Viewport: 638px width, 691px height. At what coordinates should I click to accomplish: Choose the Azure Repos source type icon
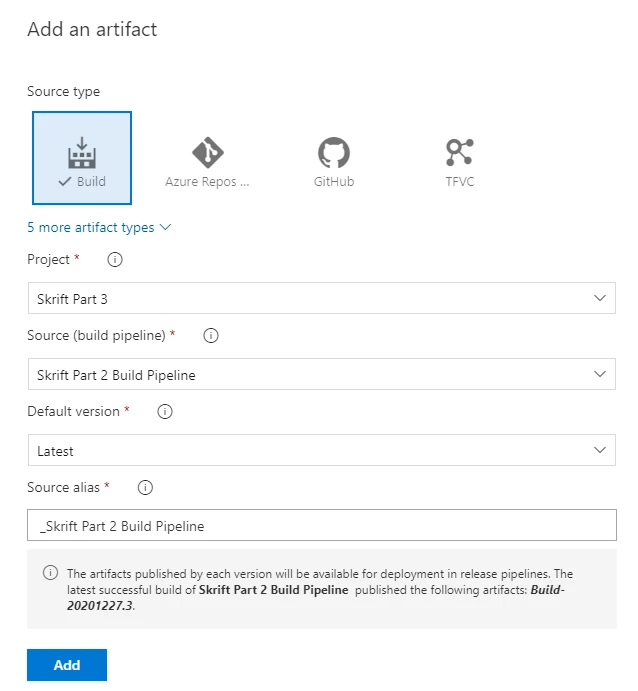coord(208,152)
